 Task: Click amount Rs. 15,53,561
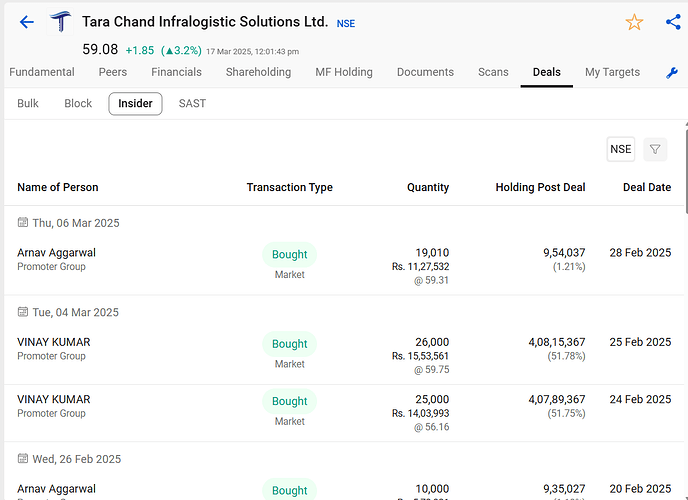[x=420, y=356]
